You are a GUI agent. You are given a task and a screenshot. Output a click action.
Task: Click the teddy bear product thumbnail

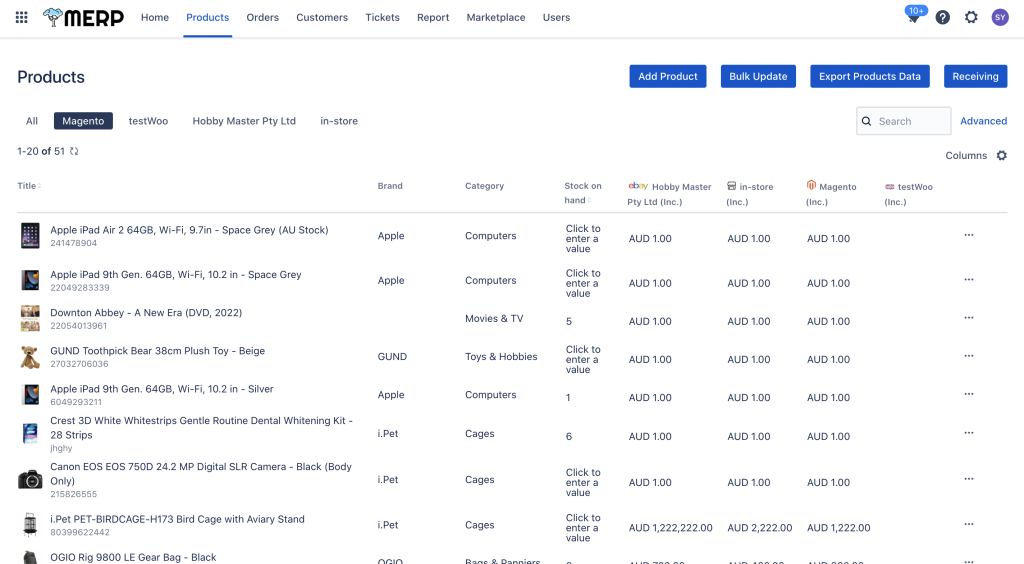[30, 357]
